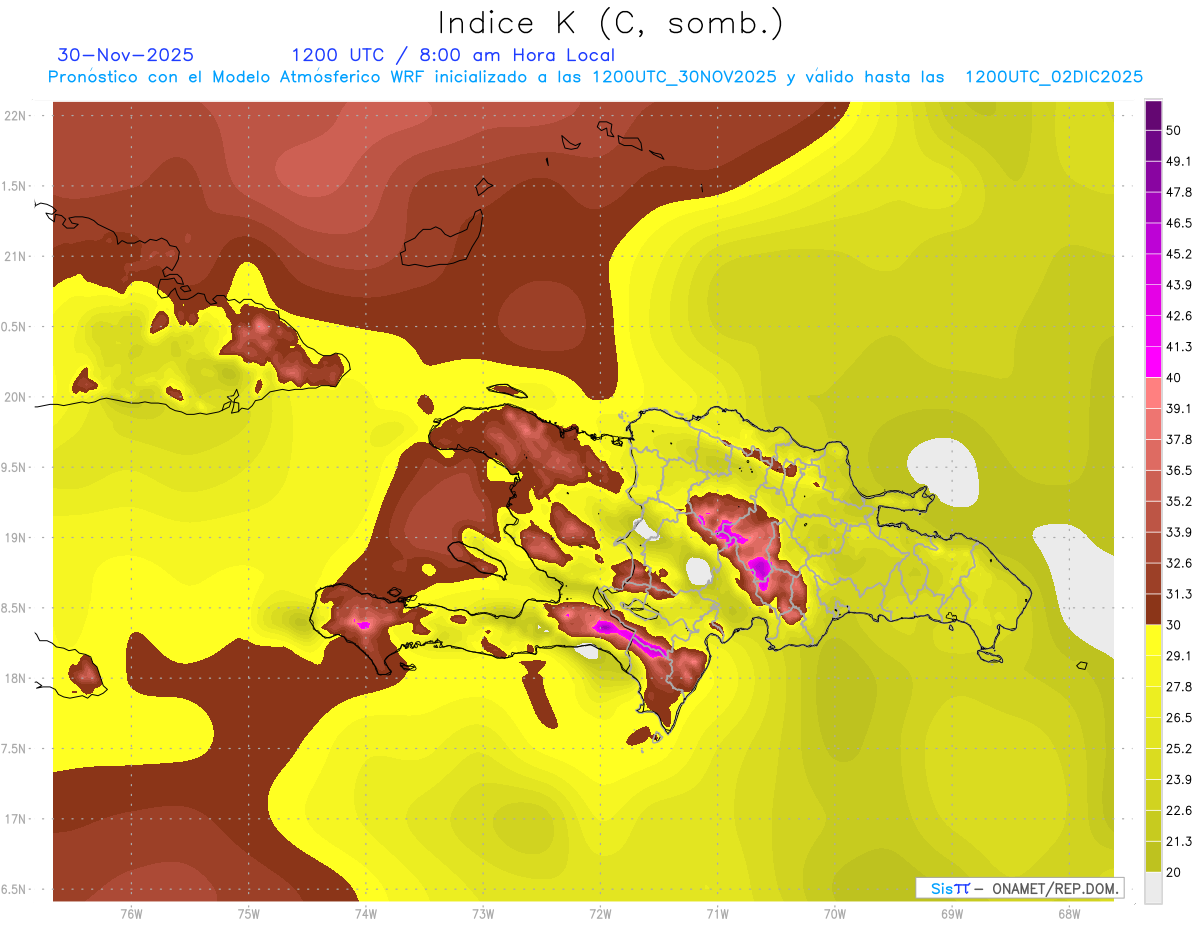
Task: Click the "SisTT - ONAMET/REP.DOM." credit label
Action: (1018, 888)
